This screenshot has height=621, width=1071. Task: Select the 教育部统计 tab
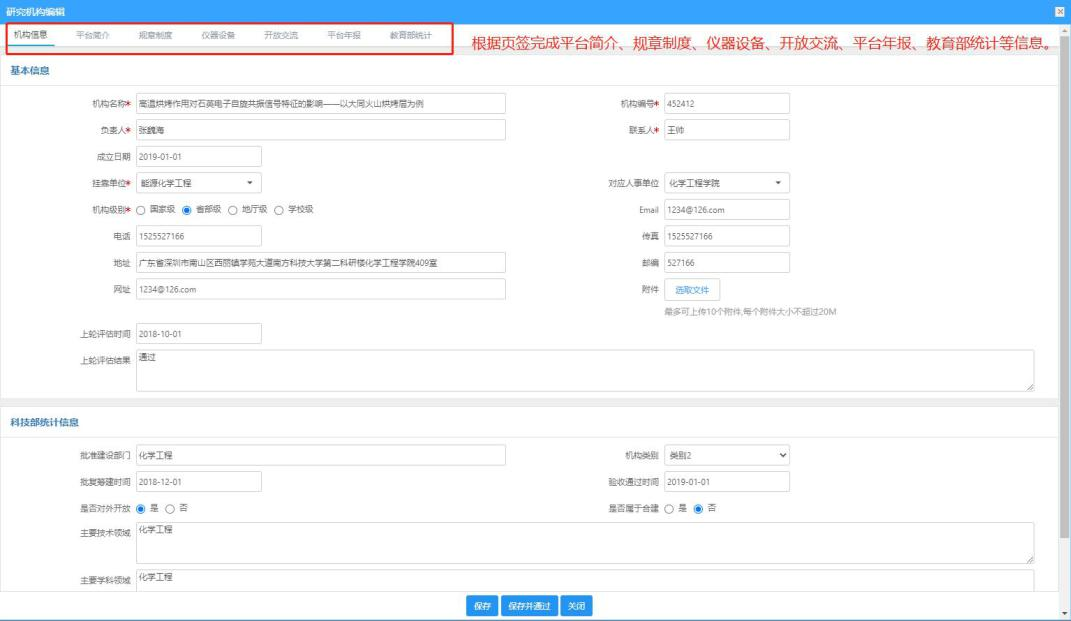point(411,35)
